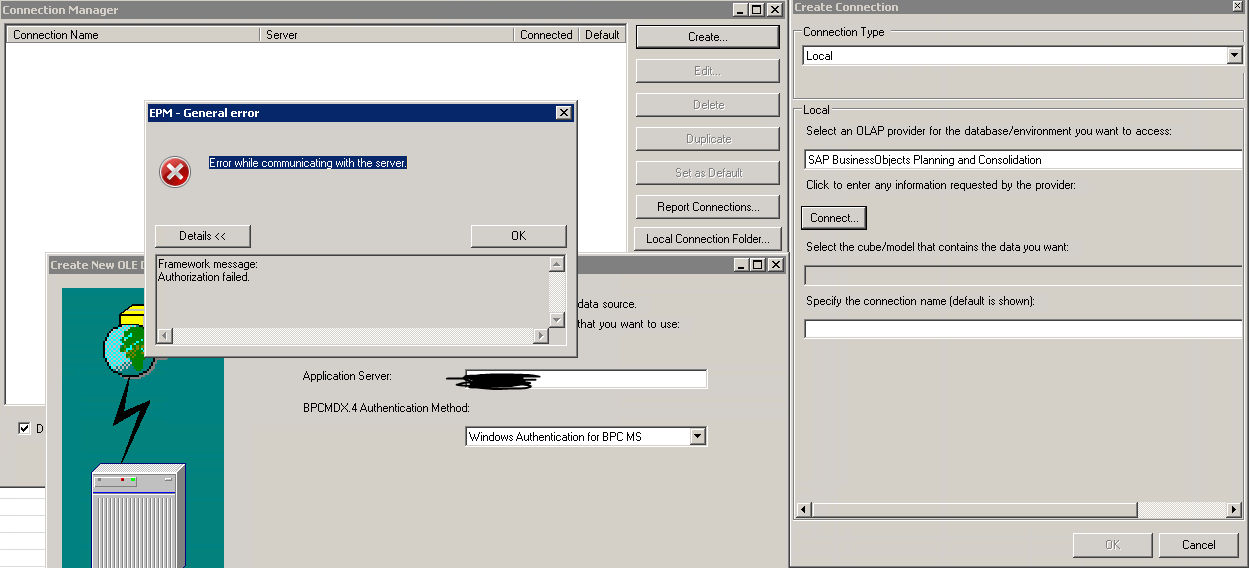Sort by Default column header
Viewport: 1249px width, 568px height.
click(x=602, y=35)
